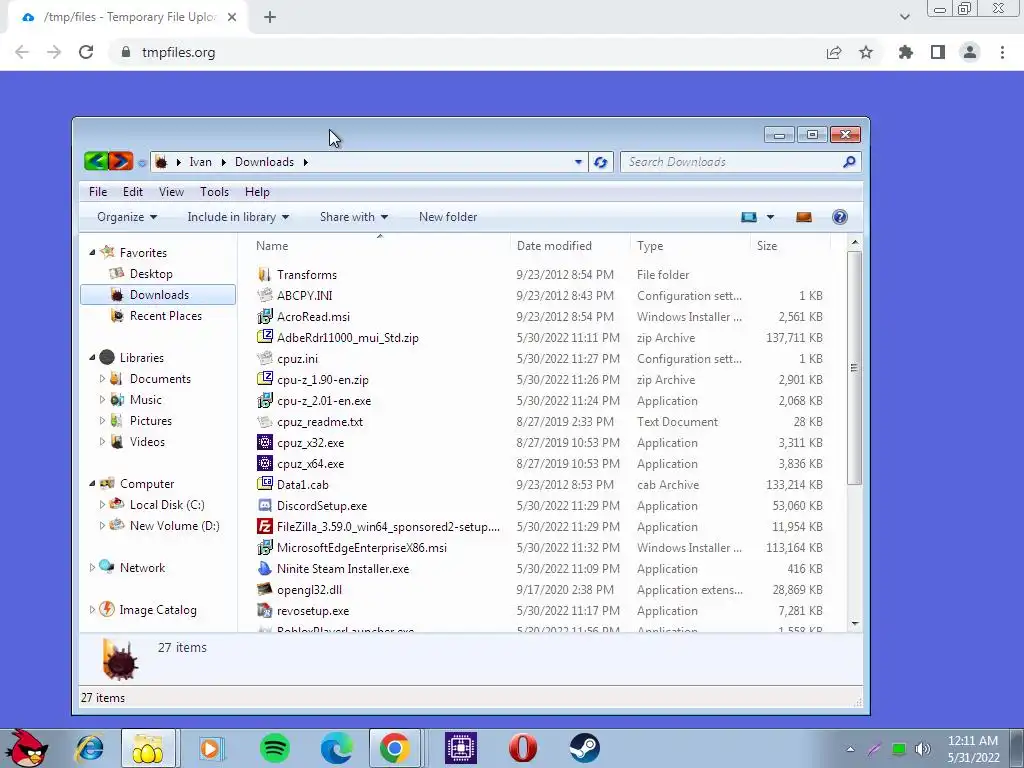Click the New folder button

[x=448, y=217]
